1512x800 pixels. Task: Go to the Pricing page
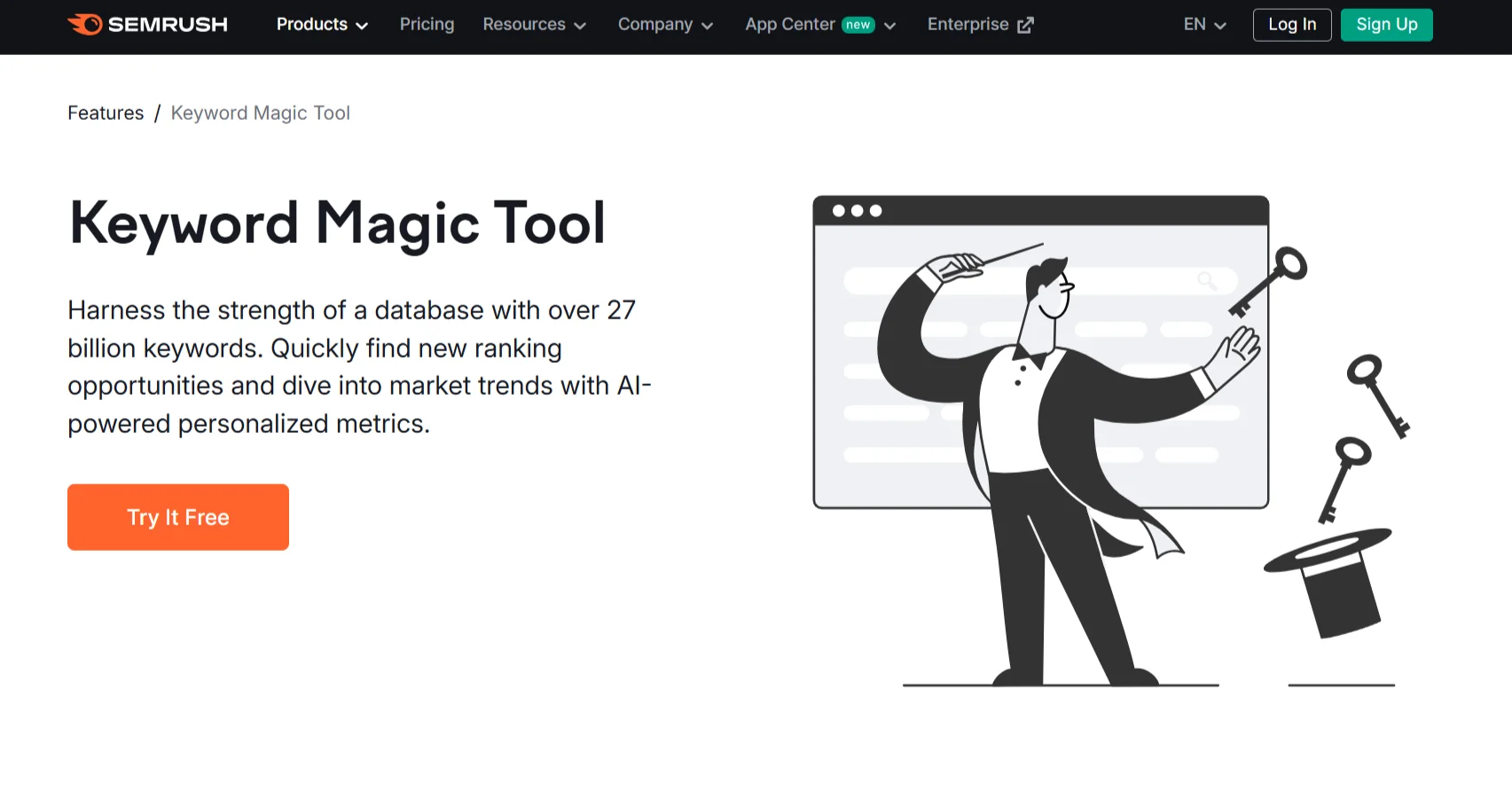[427, 24]
